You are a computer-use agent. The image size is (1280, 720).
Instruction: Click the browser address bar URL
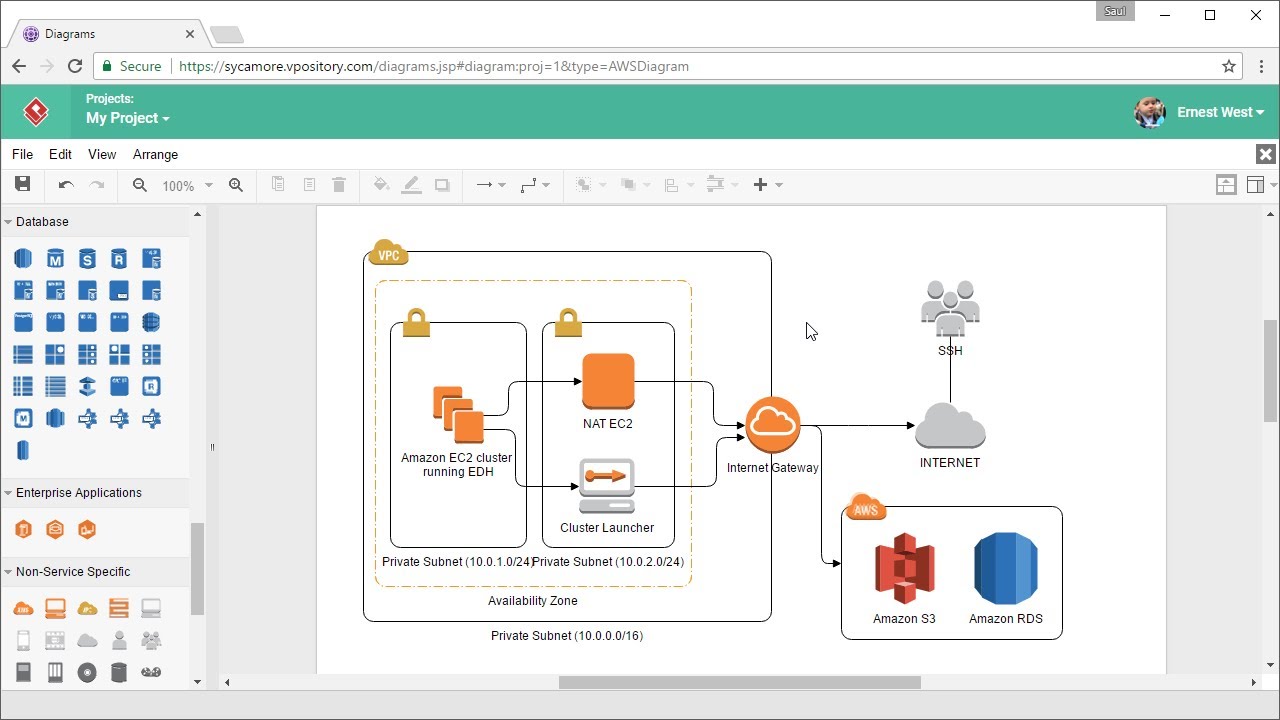click(434, 66)
